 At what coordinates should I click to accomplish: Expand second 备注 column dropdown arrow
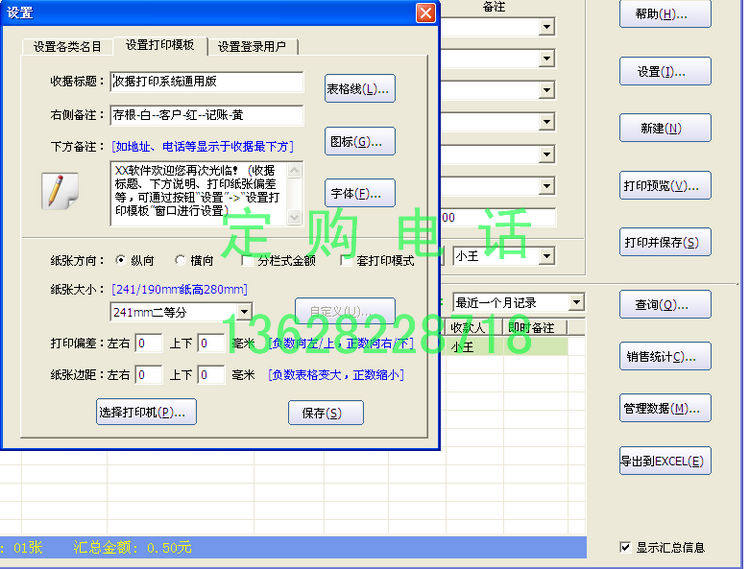tap(547, 59)
